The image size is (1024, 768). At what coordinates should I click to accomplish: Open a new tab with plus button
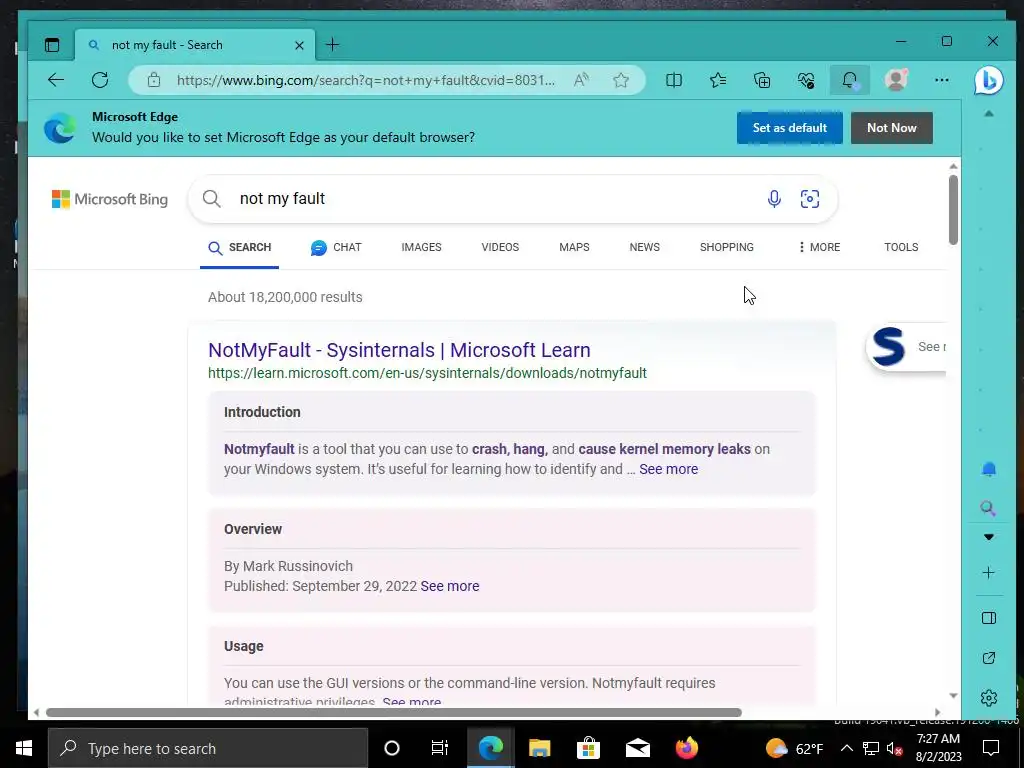click(x=332, y=44)
